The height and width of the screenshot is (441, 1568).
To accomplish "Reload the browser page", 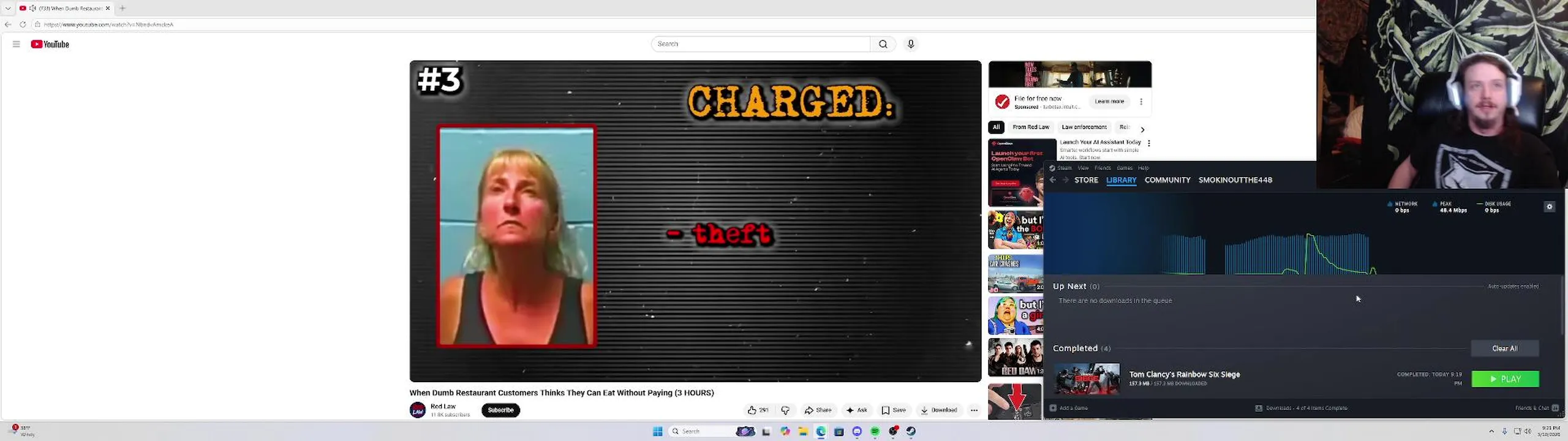I will pos(23,24).
